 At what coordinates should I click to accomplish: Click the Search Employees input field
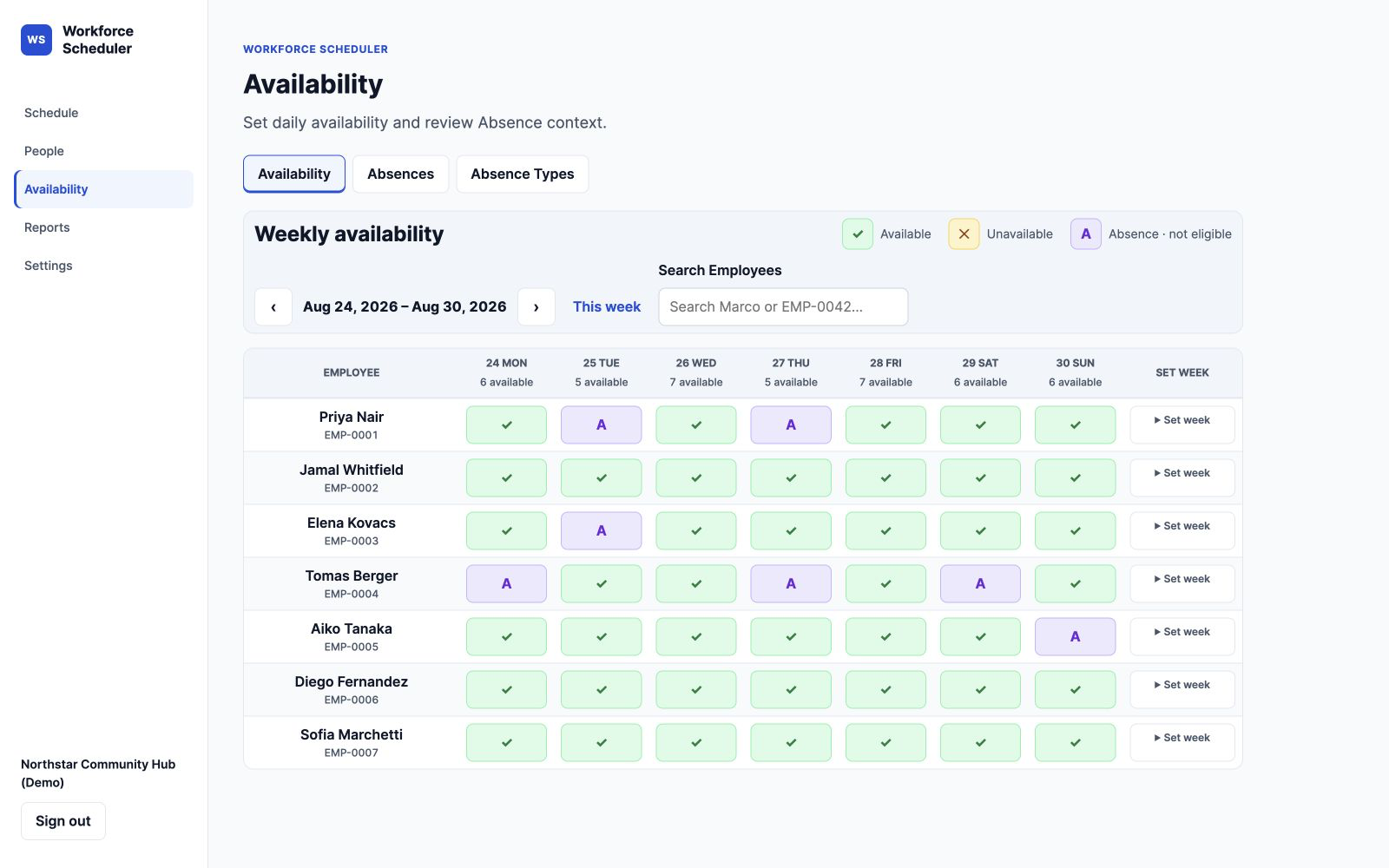tap(783, 307)
